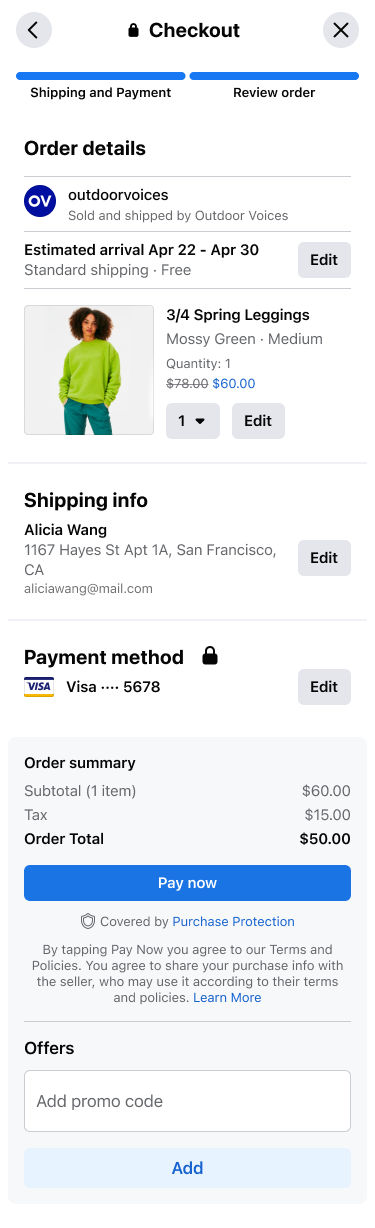Edit Alicia Wang's shipping info
This screenshot has height=1228, width=375.
tap(324, 558)
